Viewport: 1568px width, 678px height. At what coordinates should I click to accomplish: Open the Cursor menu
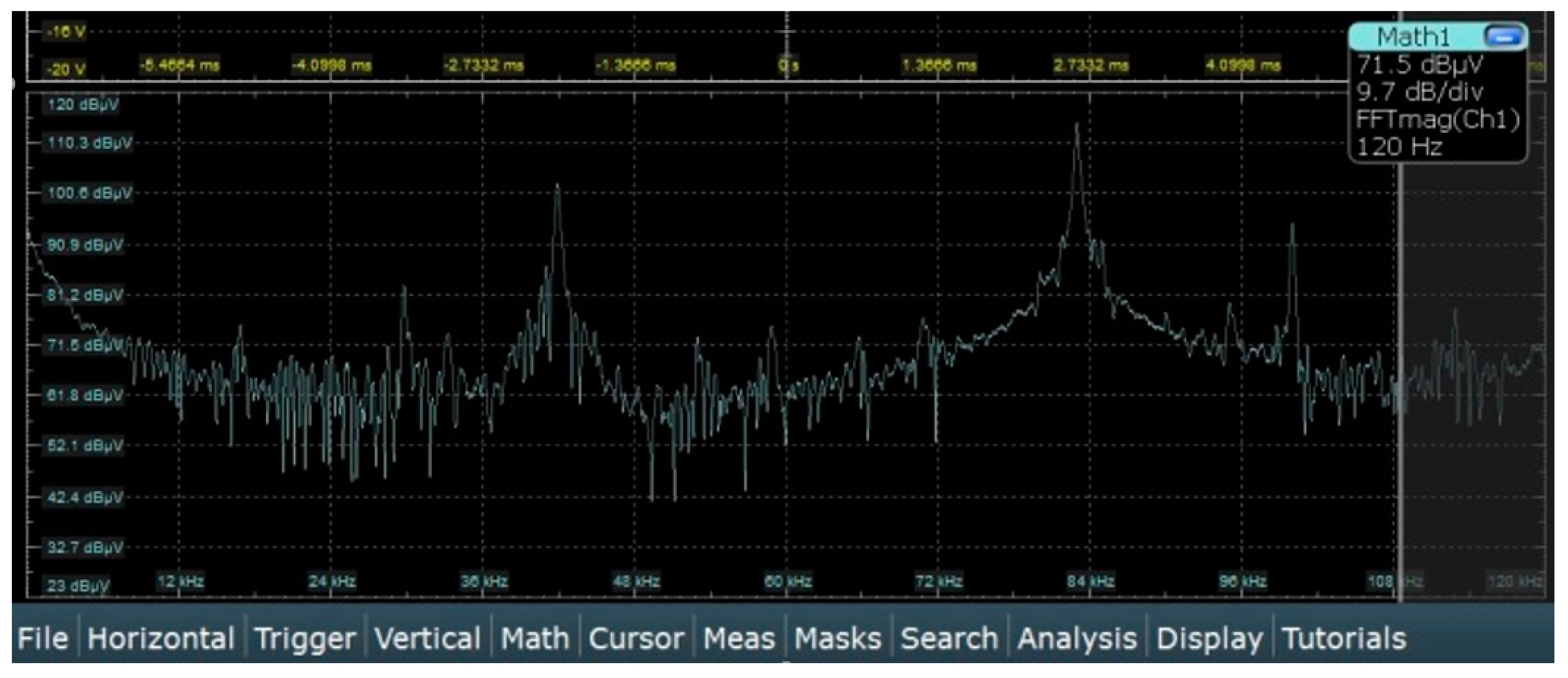coord(636,639)
